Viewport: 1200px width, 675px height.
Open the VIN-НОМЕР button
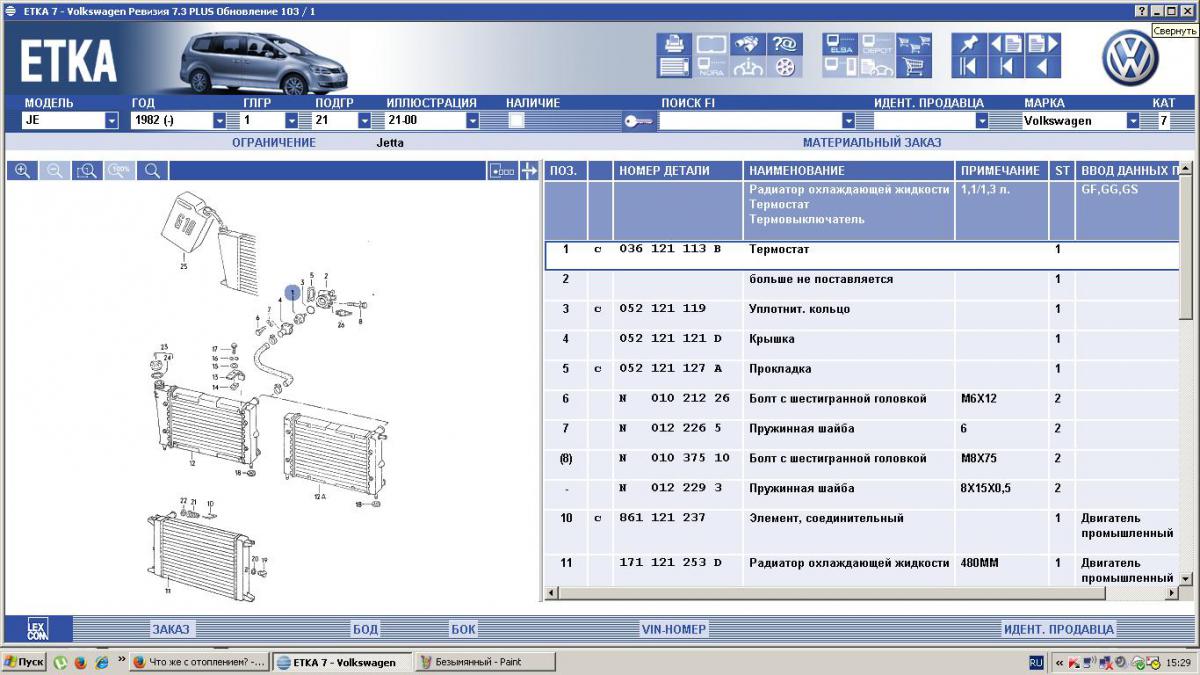673,629
